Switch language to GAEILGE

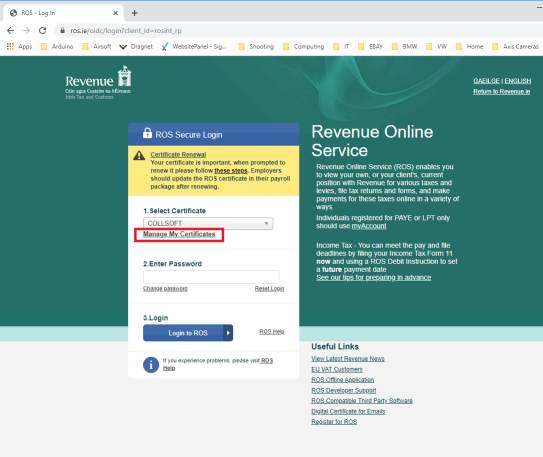[486, 81]
